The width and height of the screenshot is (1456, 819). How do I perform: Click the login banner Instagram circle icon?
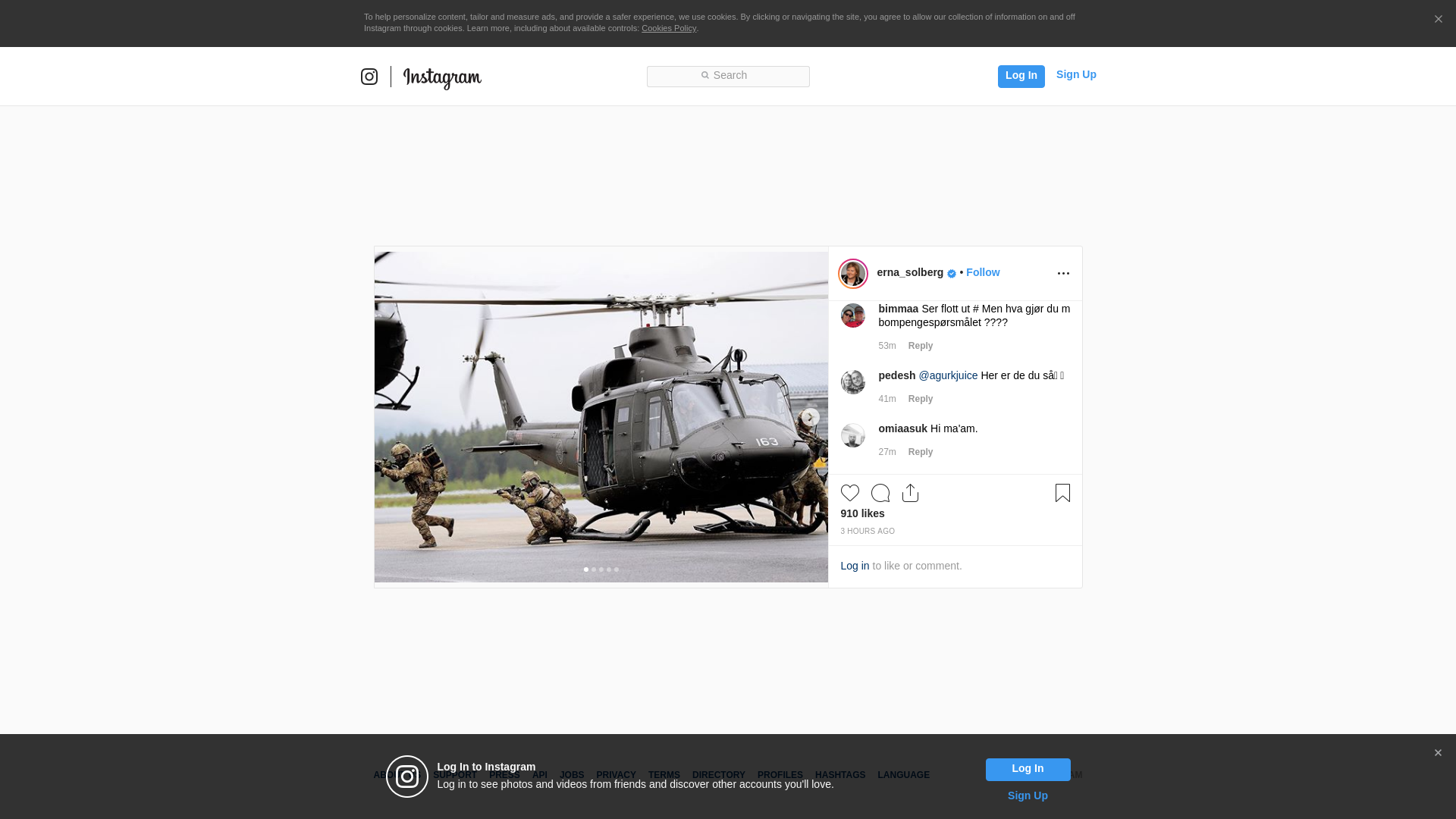coord(407,777)
